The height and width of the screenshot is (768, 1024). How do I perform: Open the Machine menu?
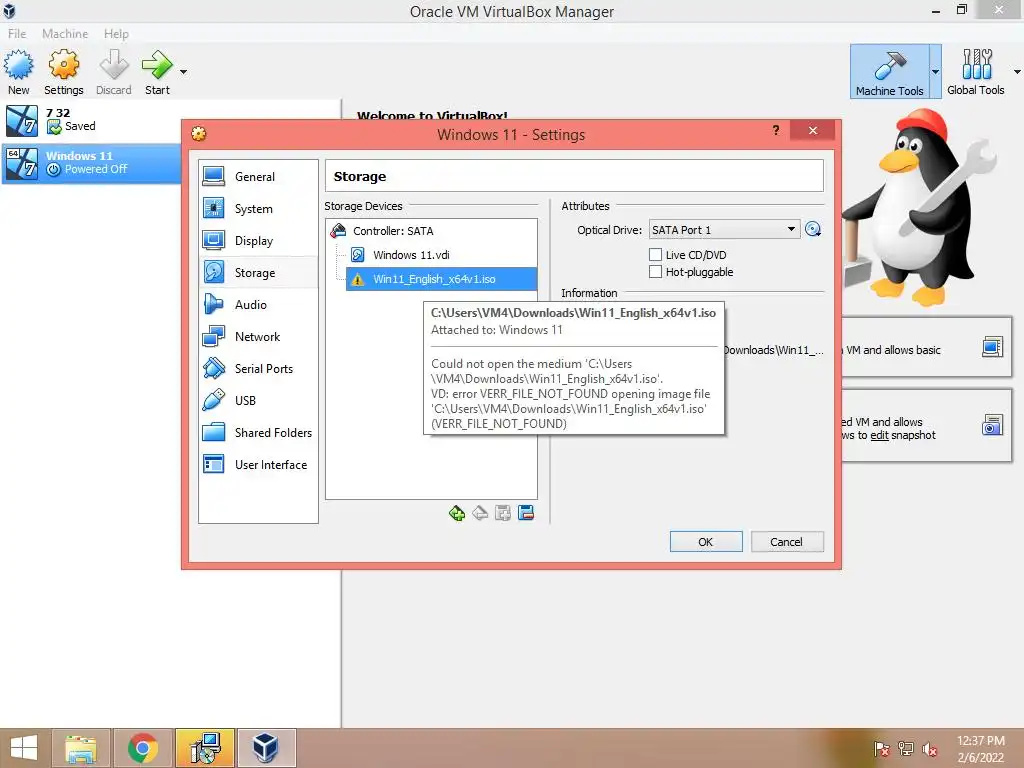pyautogui.click(x=65, y=33)
